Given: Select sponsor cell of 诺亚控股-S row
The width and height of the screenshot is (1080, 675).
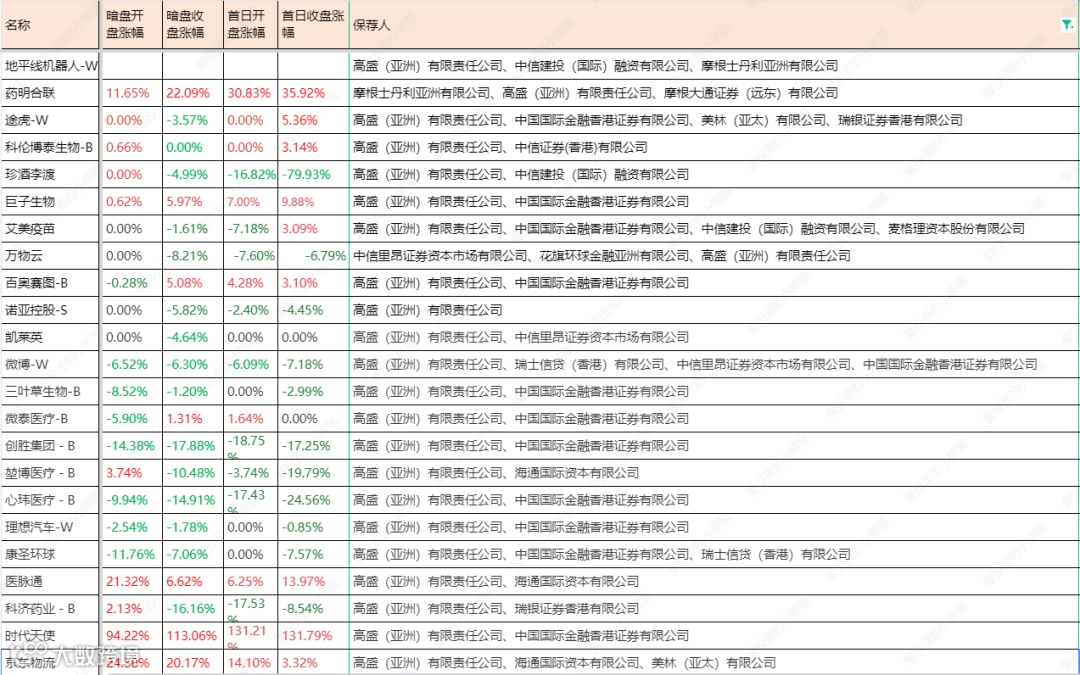Looking at the screenshot, I should point(714,311).
